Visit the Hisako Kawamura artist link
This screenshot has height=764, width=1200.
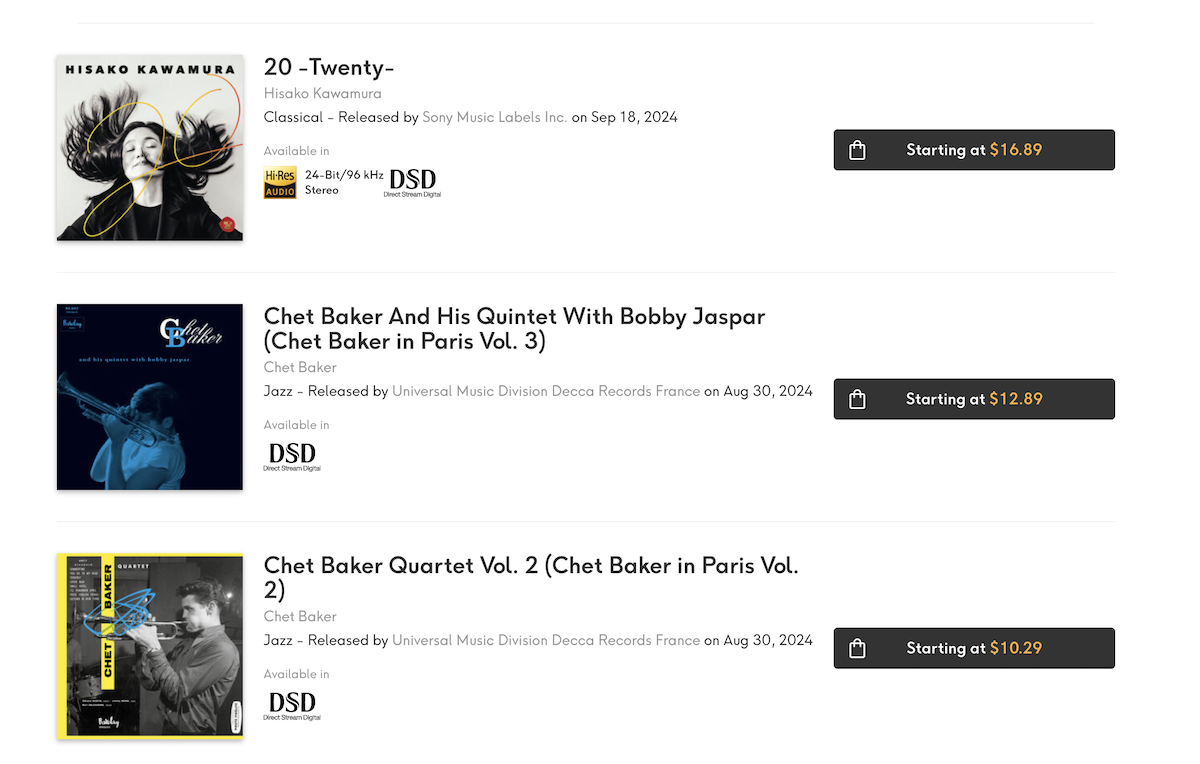click(322, 93)
